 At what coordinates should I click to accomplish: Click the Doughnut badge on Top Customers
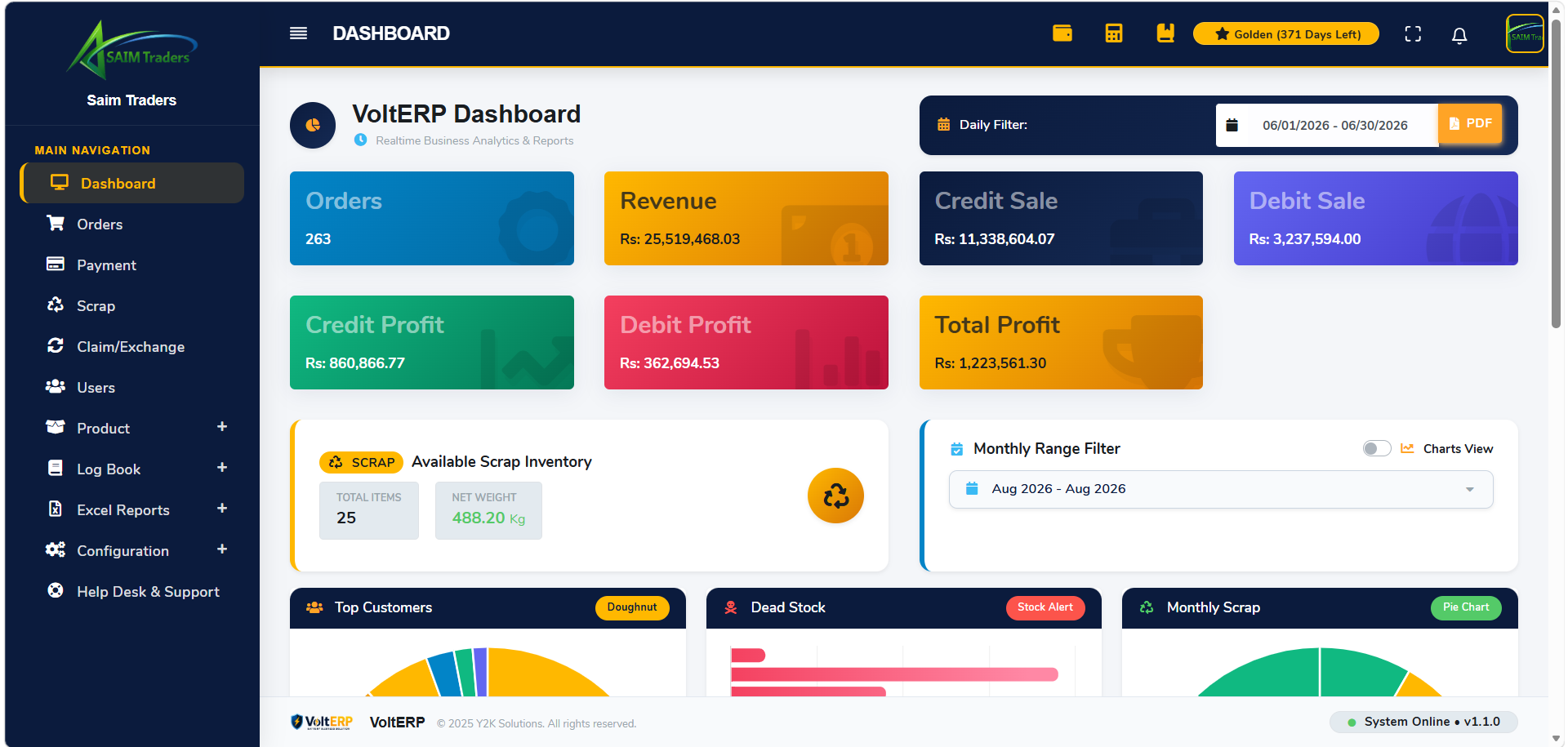pos(632,607)
